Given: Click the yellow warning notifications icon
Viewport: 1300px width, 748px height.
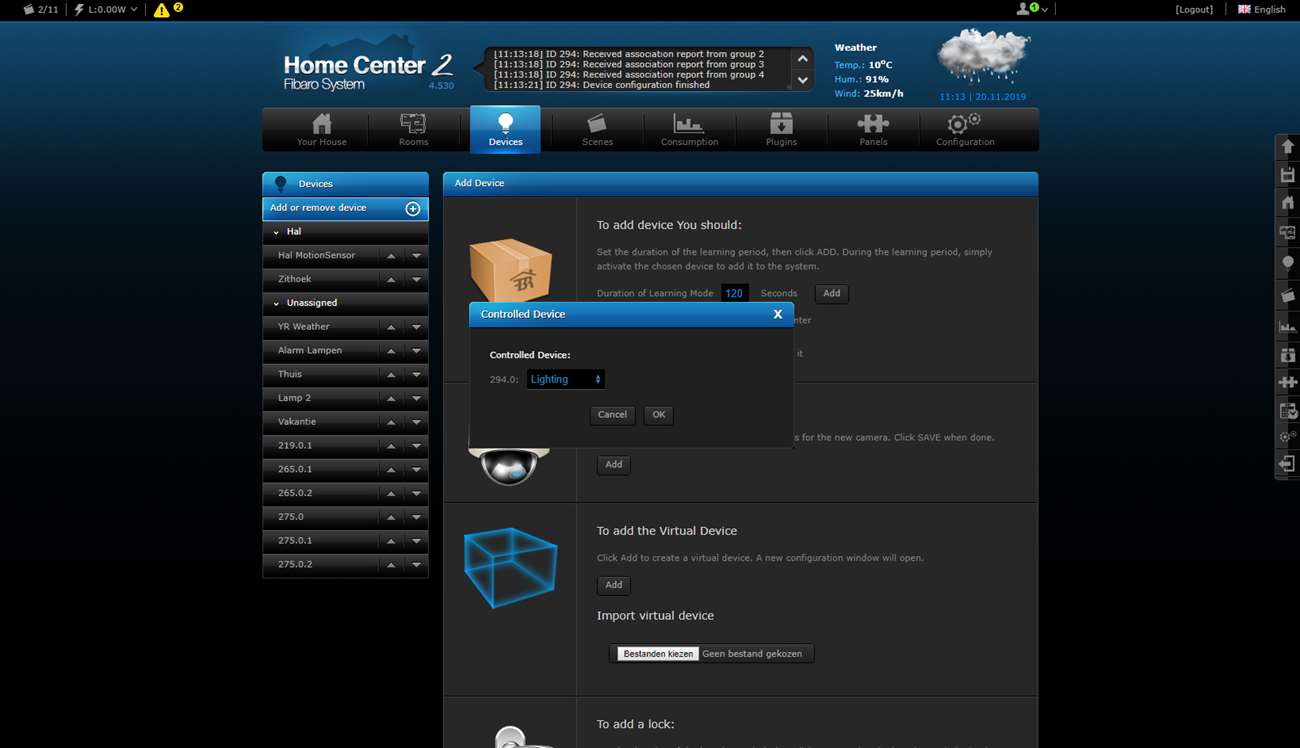Looking at the screenshot, I should [162, 10].
